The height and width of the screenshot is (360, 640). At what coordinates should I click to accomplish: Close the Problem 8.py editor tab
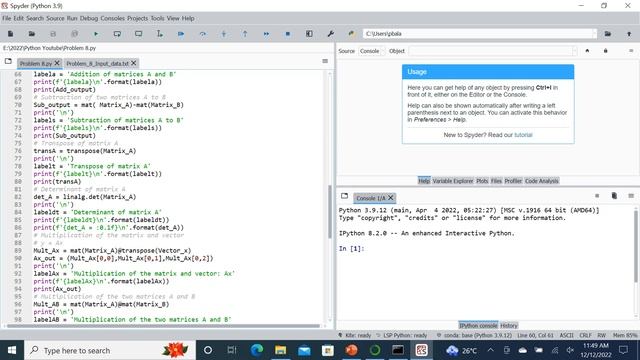pos(57,63)
